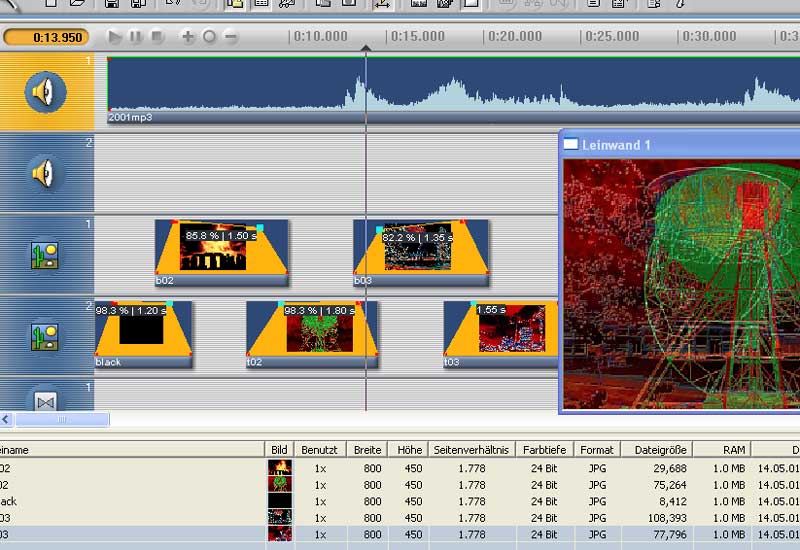Pause playback with the pause button
The image size is (800, 550).
[x=135, y=37]
